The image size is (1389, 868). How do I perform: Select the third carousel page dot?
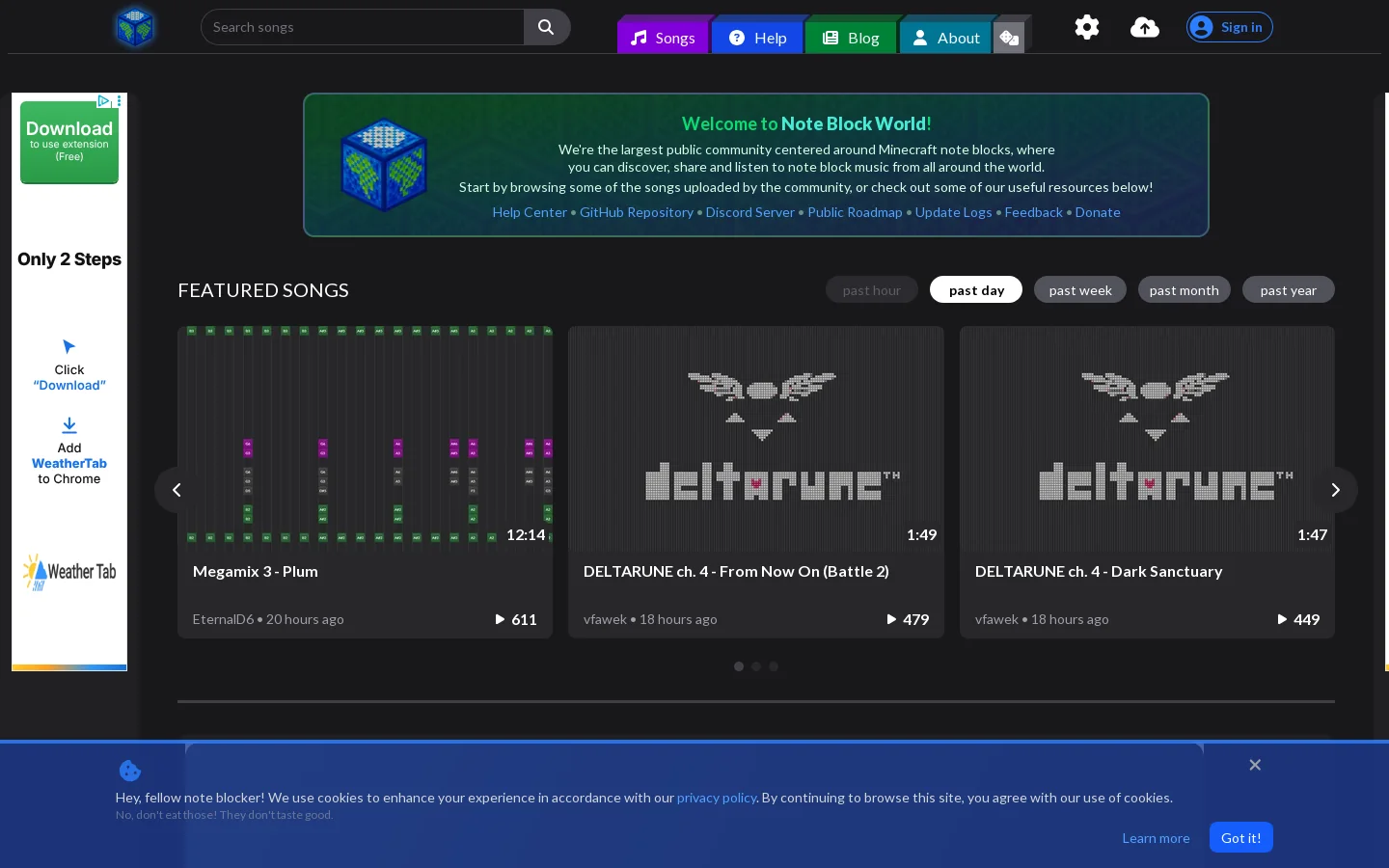coord(774,666)
